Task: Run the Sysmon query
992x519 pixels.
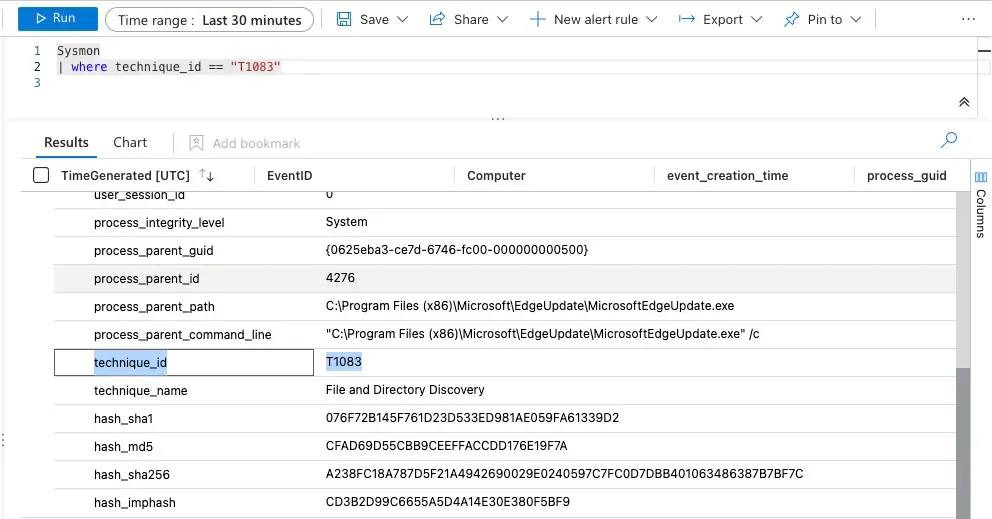Action: click(x=58, y=18)
